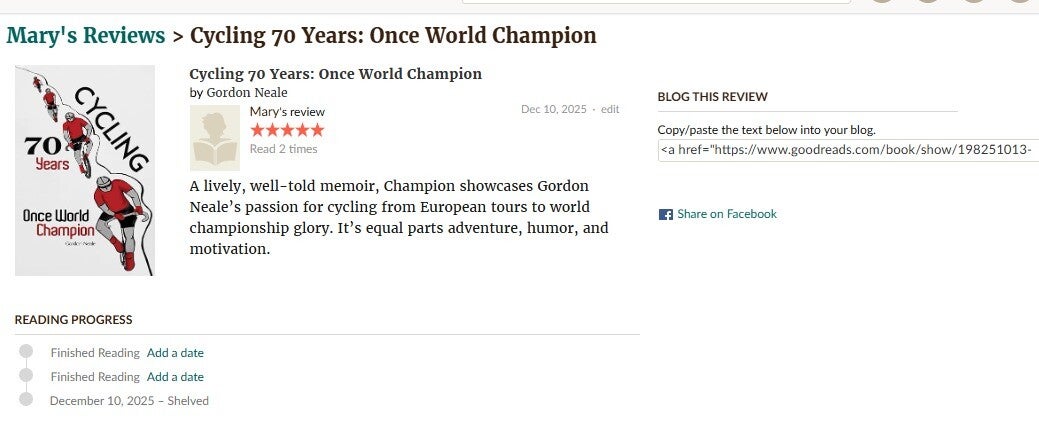
Task: Click the Dec 10, 2025 review date
Action: point(553,109)
